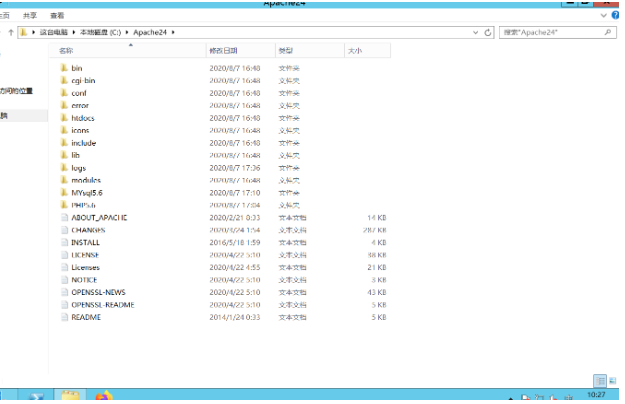Select the LICENSE file icon
This screenshot has height=404, width=625.
[64, 255]
